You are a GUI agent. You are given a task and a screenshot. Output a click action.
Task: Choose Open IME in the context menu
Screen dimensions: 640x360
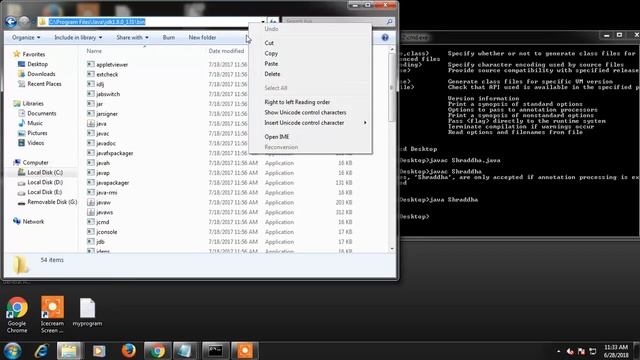[277, 137]
